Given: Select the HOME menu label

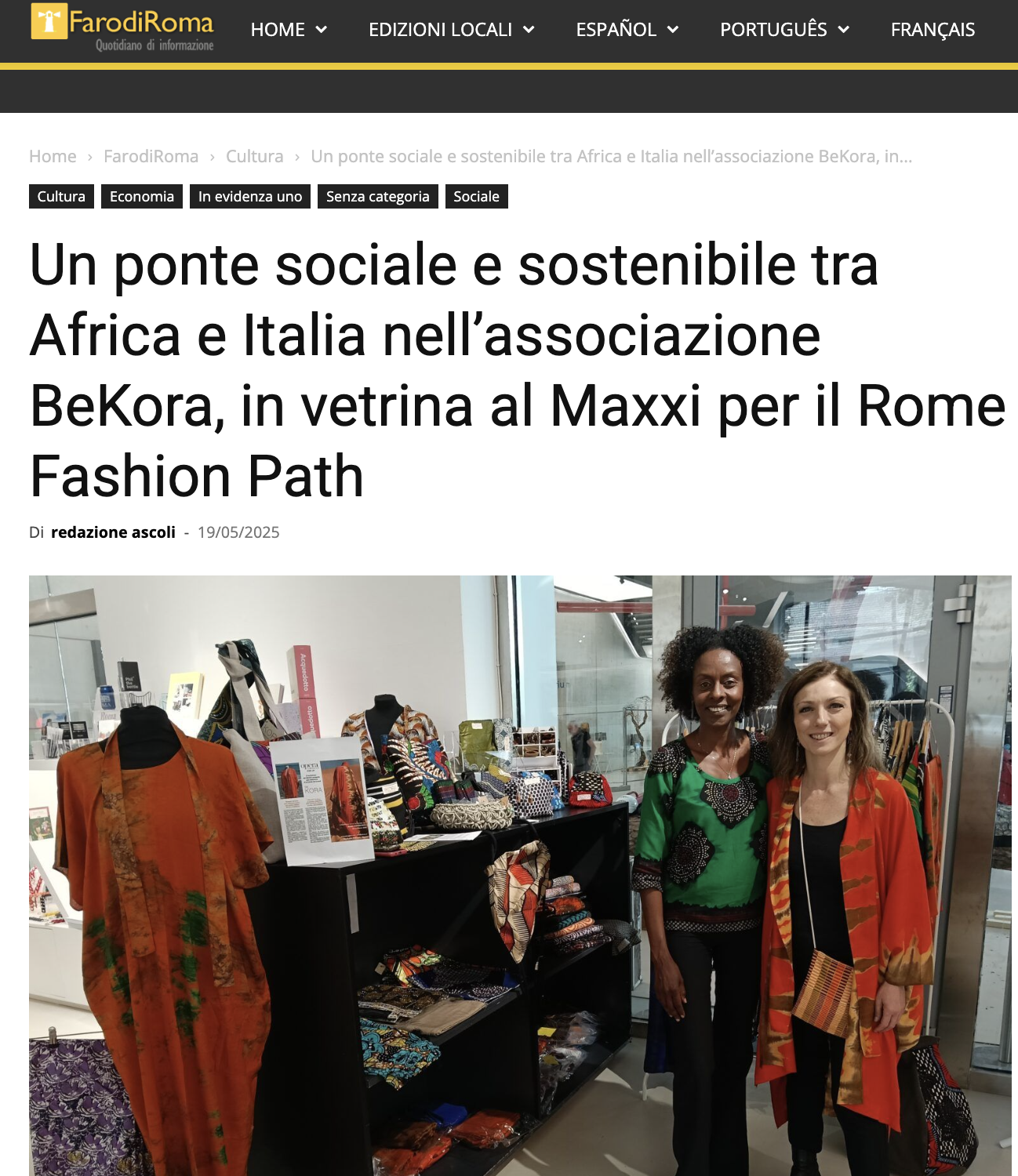Looking at the screenshot, I should tap(278, 30).
